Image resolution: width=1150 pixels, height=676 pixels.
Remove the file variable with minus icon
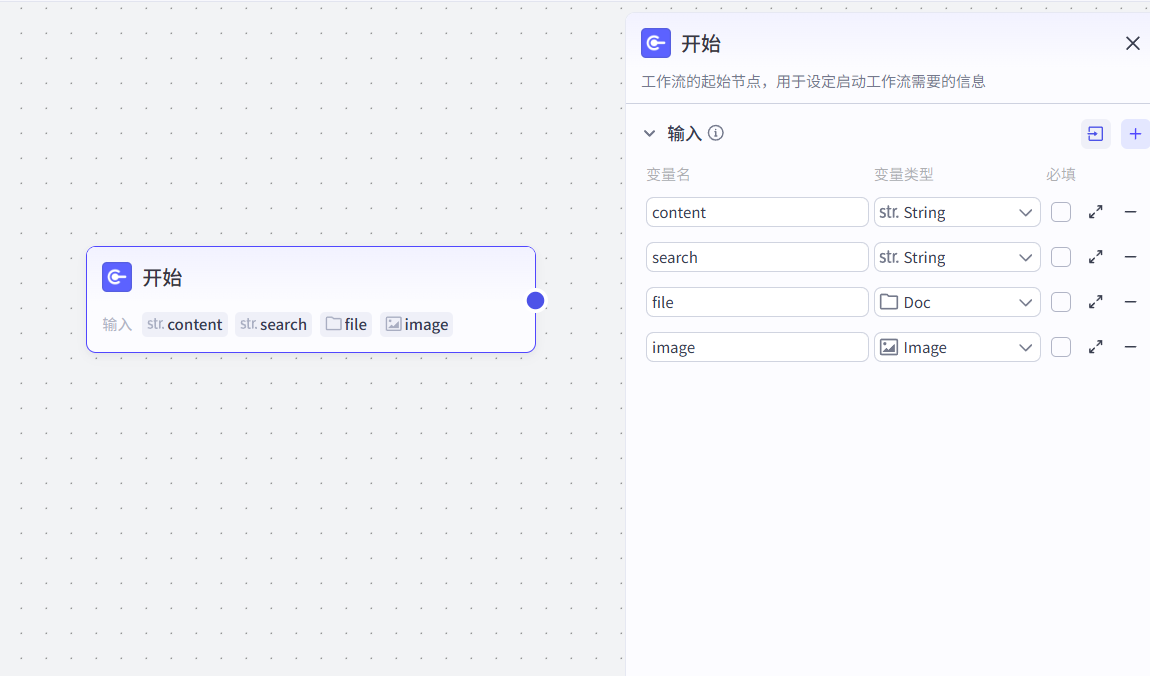click(1130, 302)
